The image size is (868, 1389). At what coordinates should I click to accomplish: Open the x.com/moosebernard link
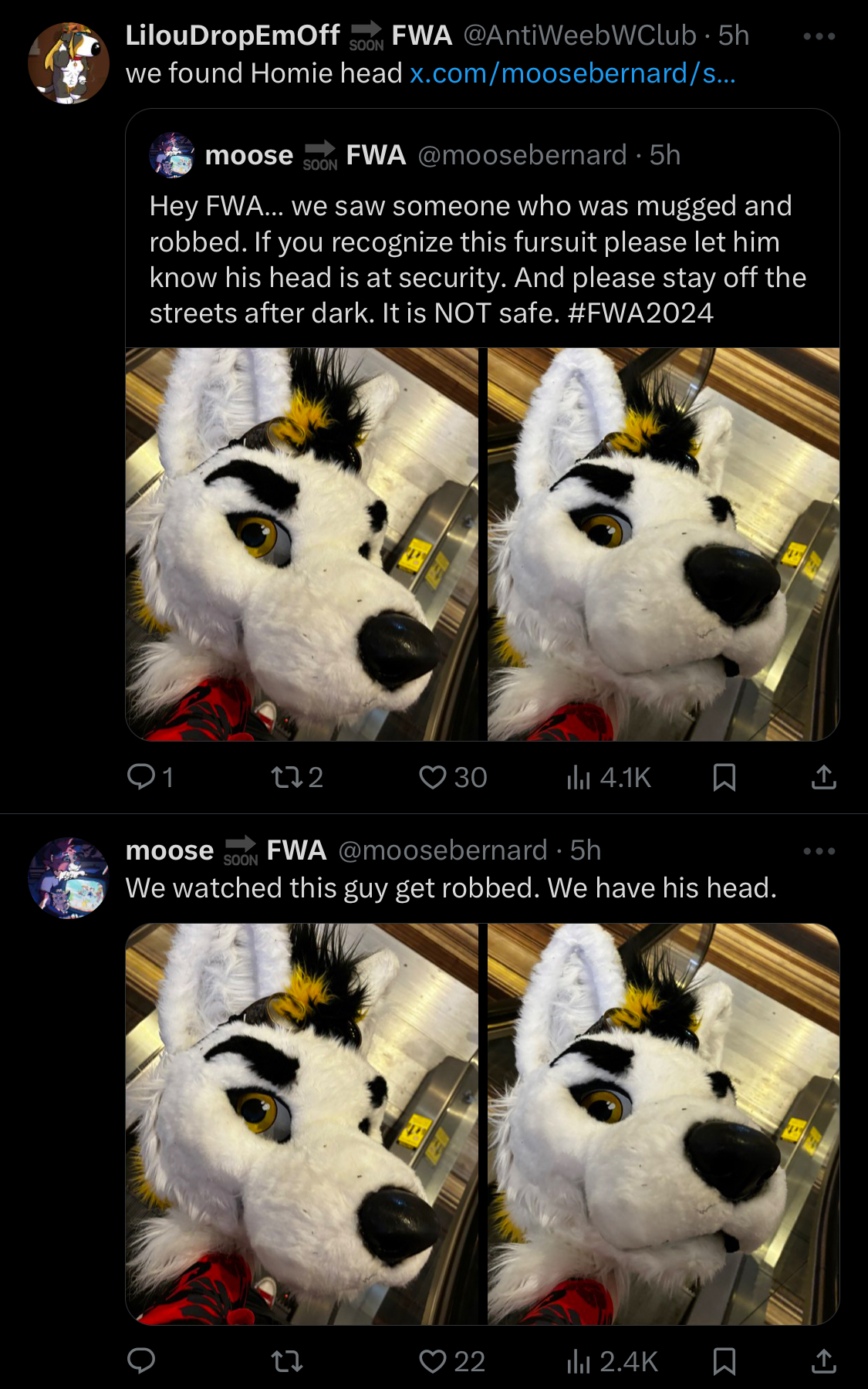pyautogui.click(x=572, y=73)
